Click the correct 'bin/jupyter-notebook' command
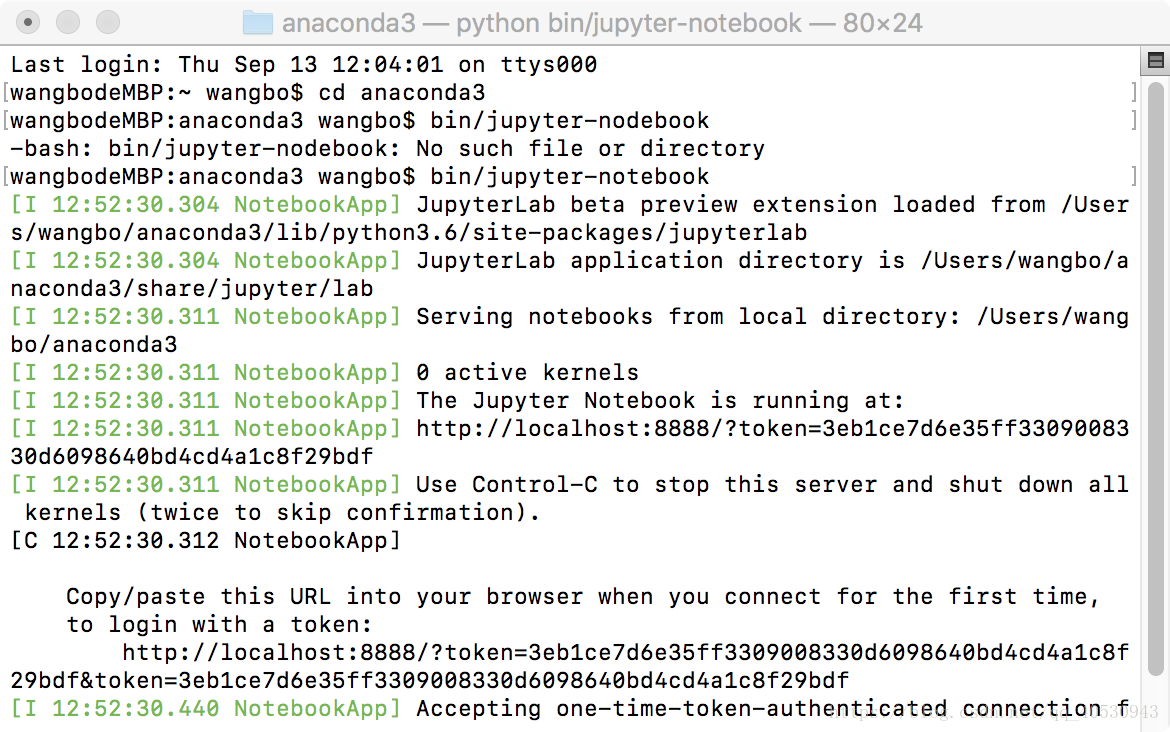The image size is (1170, 732). (569, 177)
